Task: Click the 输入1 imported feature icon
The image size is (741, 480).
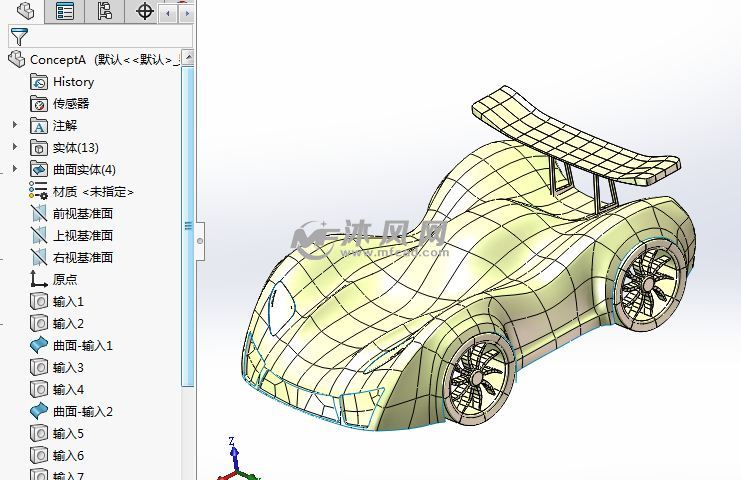Action: [x=39, y=301]
